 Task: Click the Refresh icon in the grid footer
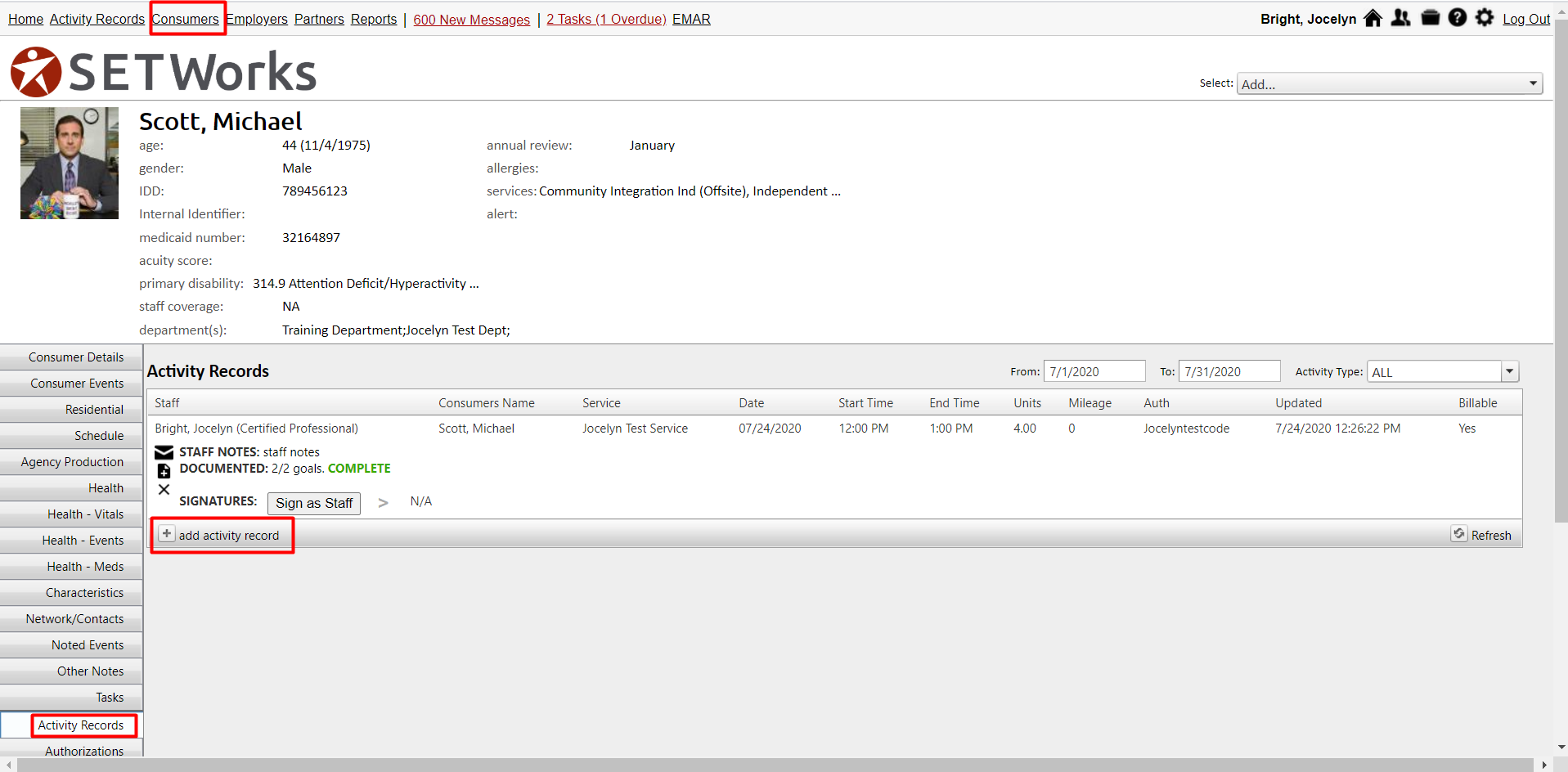click(1459, 534)
